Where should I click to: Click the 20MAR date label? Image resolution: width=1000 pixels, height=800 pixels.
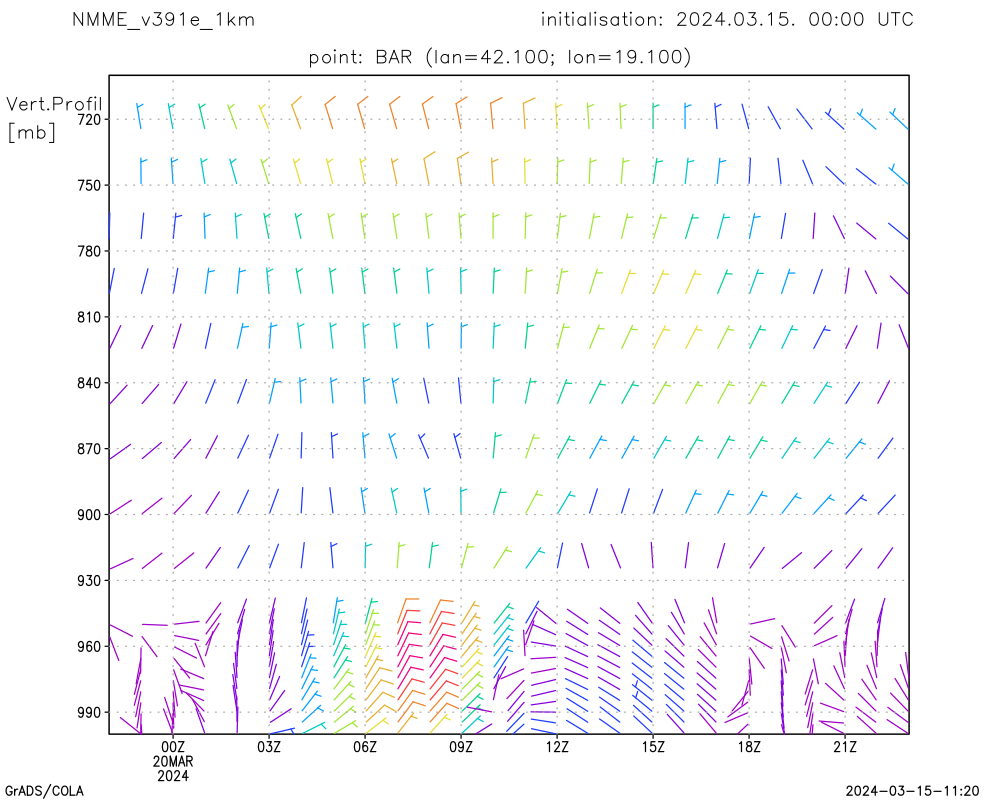tap(173, 762)
